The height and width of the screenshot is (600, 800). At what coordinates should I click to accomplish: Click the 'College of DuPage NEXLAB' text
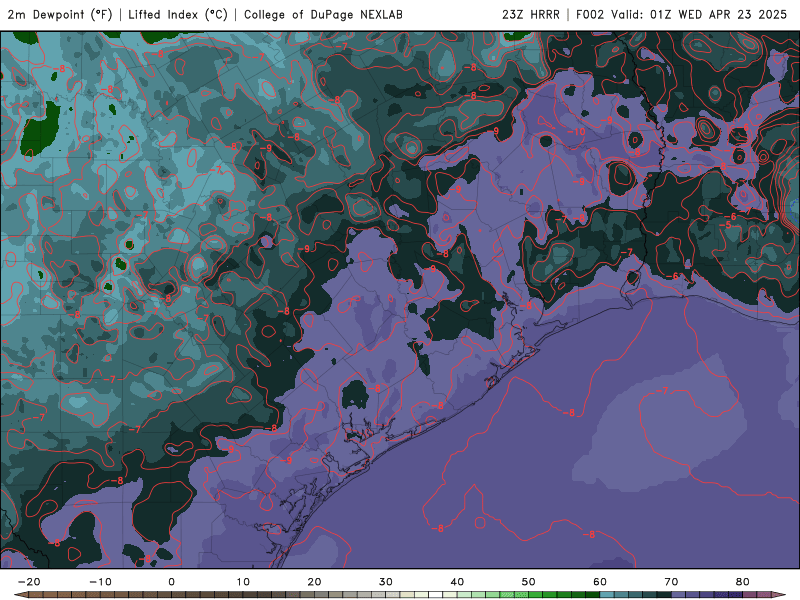(323, 15)
